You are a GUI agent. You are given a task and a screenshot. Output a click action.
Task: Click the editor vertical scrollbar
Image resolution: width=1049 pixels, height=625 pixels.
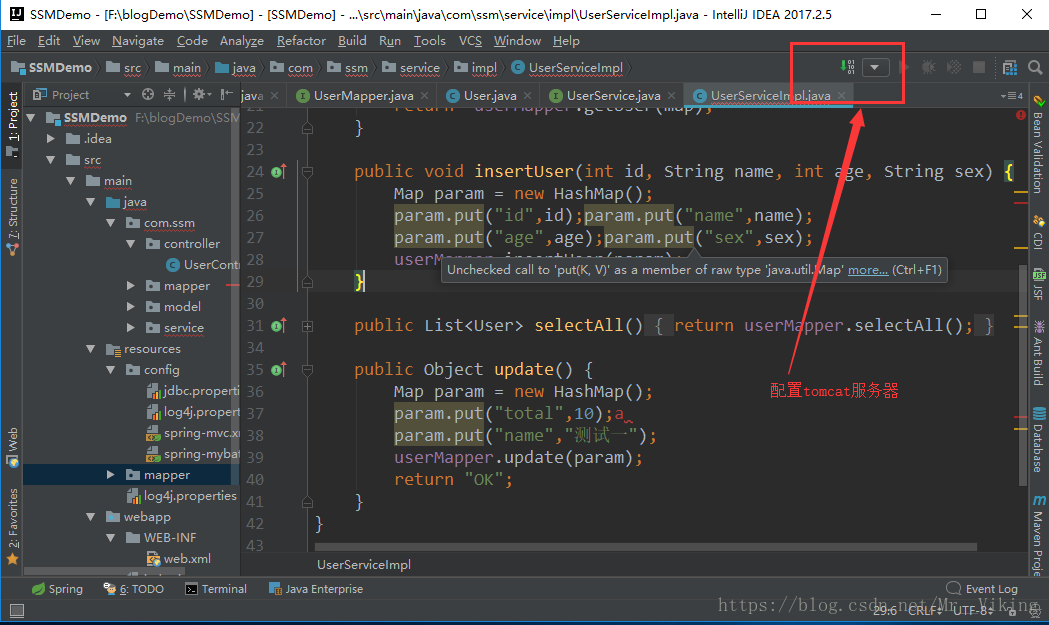(x=1022, y=375)
